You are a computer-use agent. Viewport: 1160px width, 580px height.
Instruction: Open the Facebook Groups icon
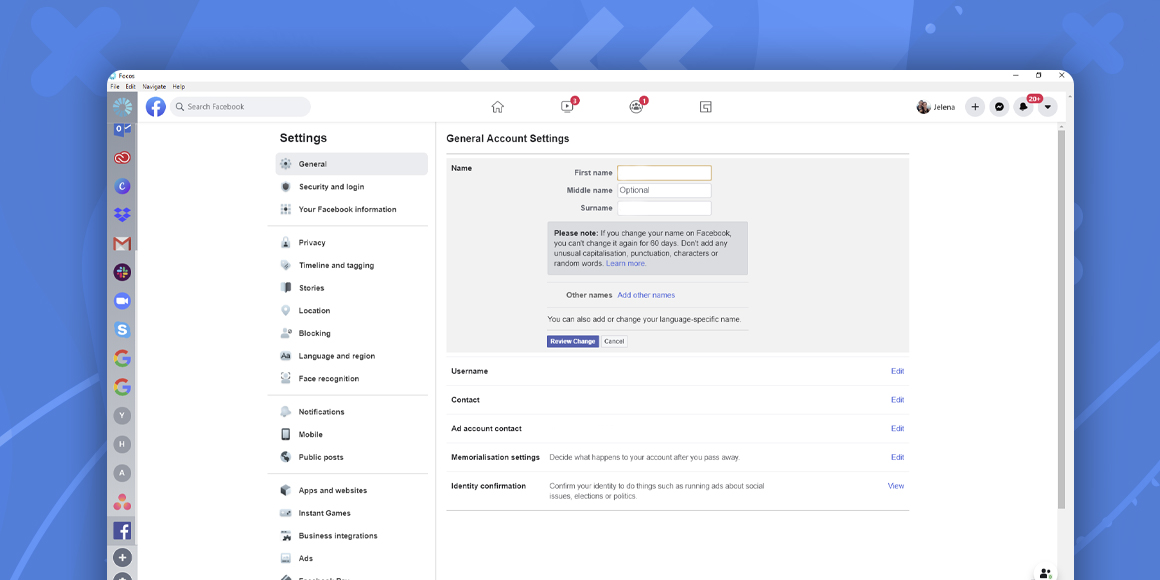[x=636, y=107]
